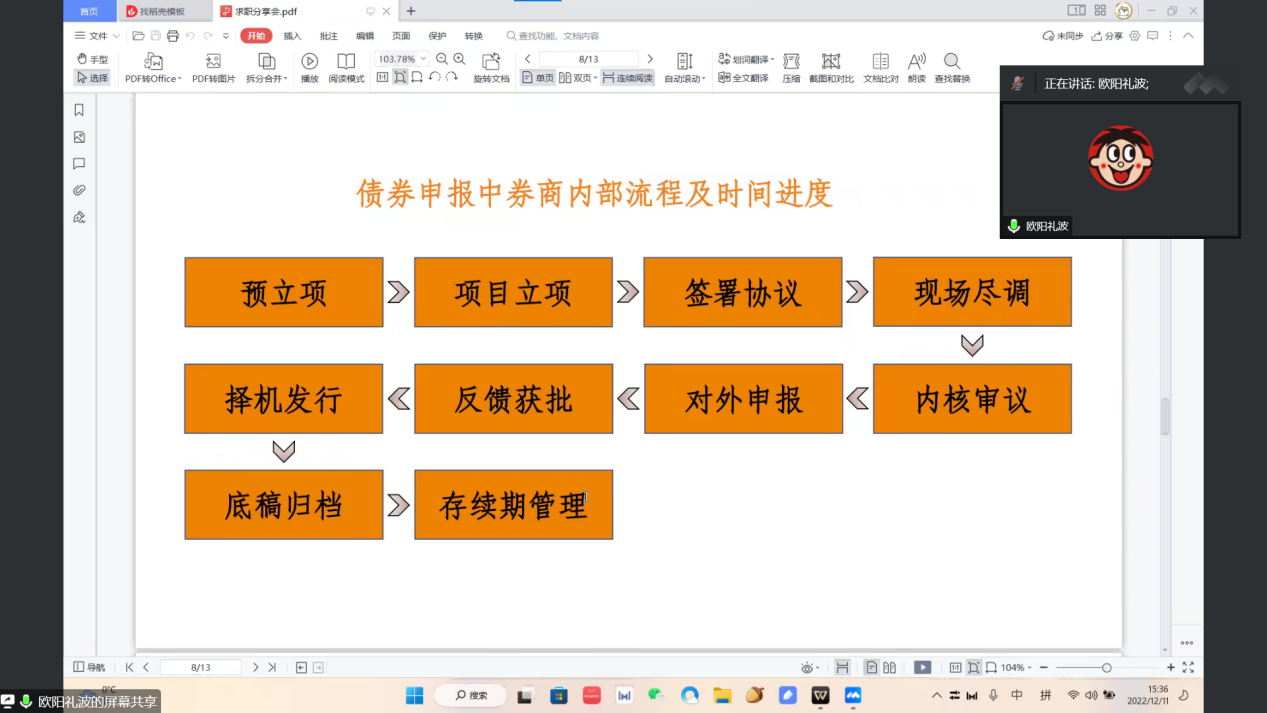Open the attachments paperclip sidebar icon

pyautogui.click(x=79, y=190)
